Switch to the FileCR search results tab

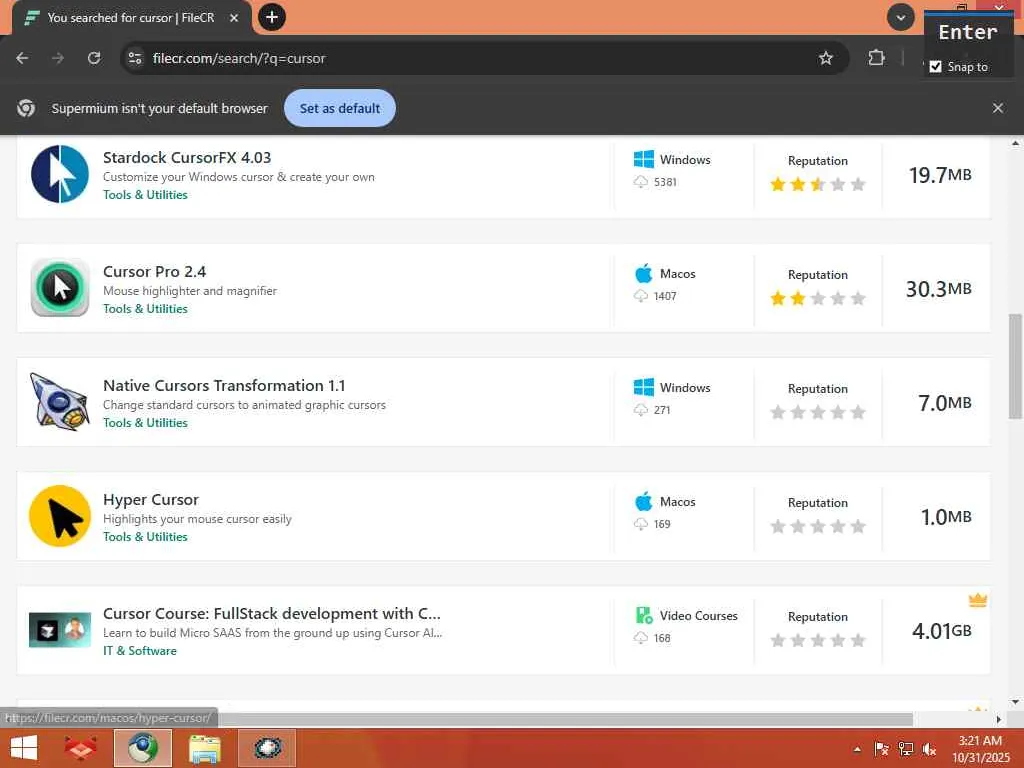pyautogui.click(x=129, y=18)
